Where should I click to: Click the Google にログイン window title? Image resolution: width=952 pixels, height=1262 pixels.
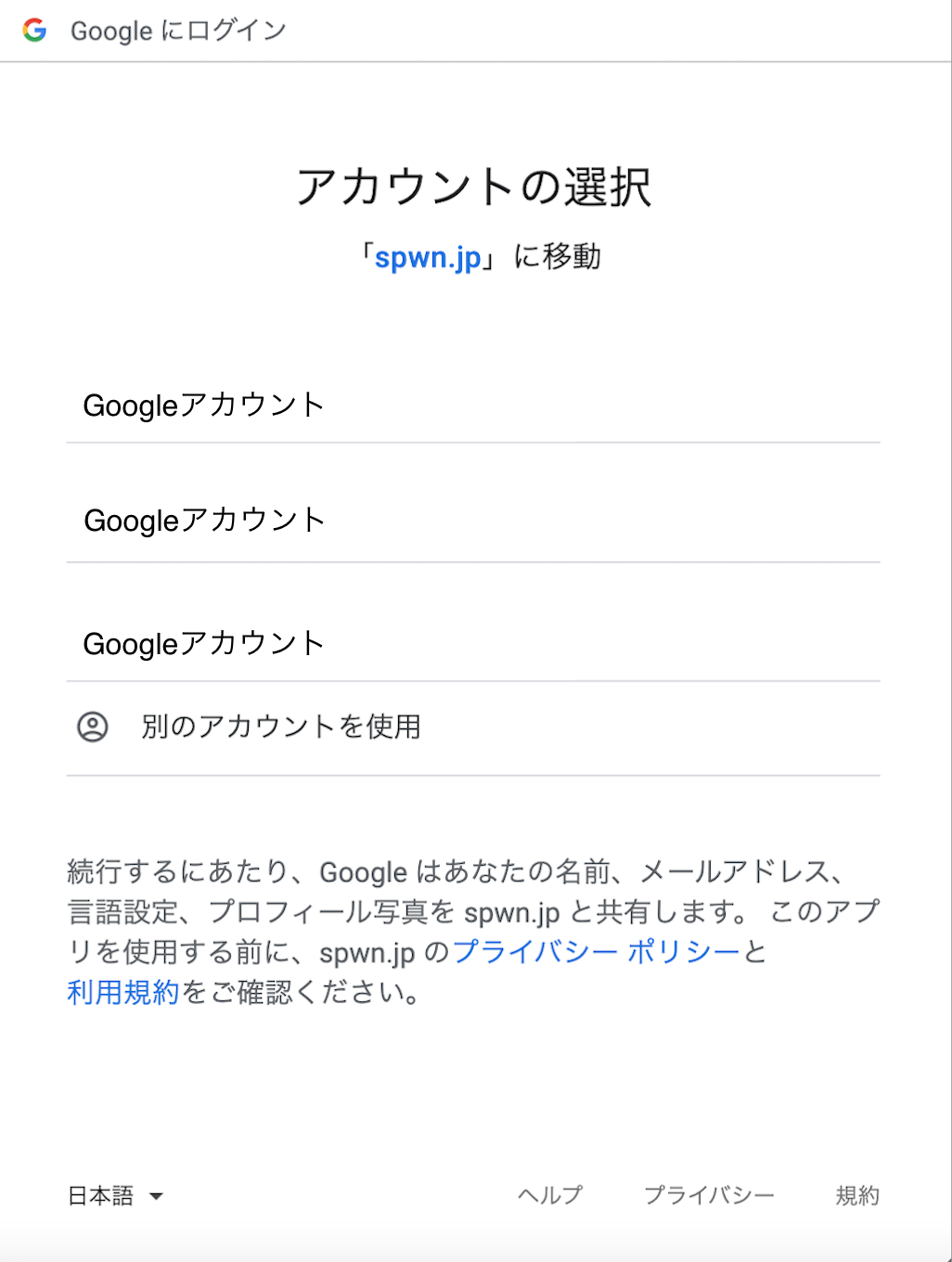(x=178, y=31)
